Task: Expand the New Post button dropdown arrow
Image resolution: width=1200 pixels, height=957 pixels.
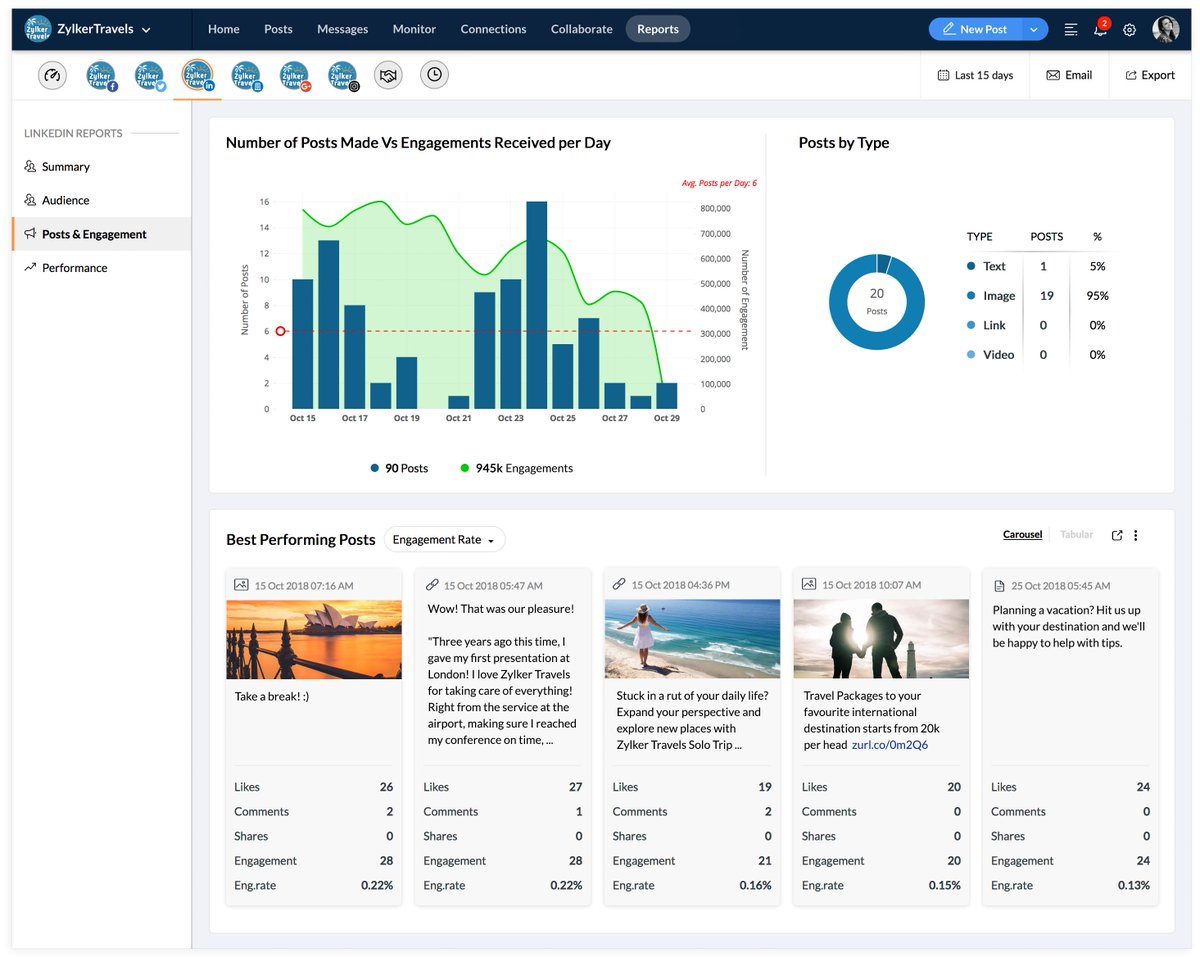Action: pos(1036,29)
